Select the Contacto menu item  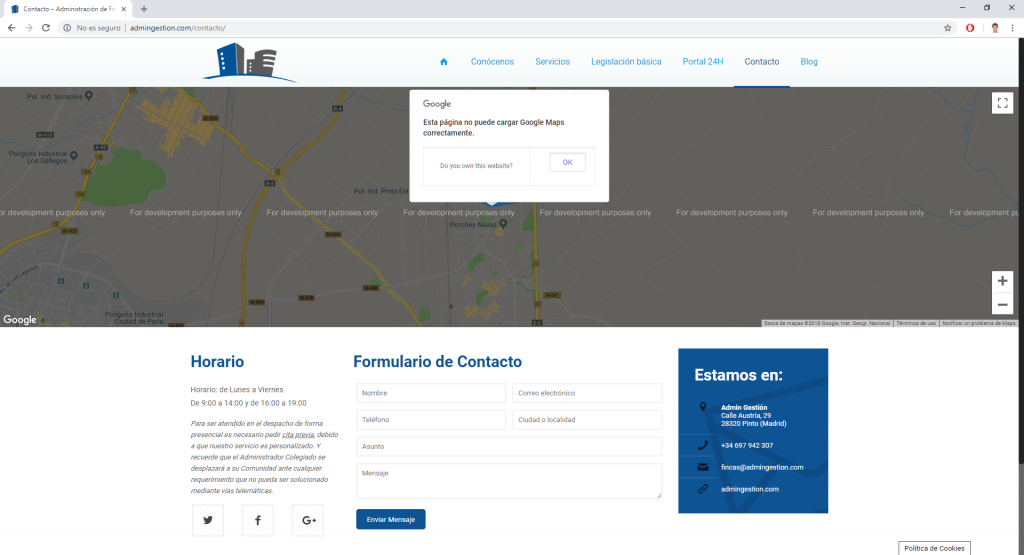pyautogui.click(x=761, y=62)
